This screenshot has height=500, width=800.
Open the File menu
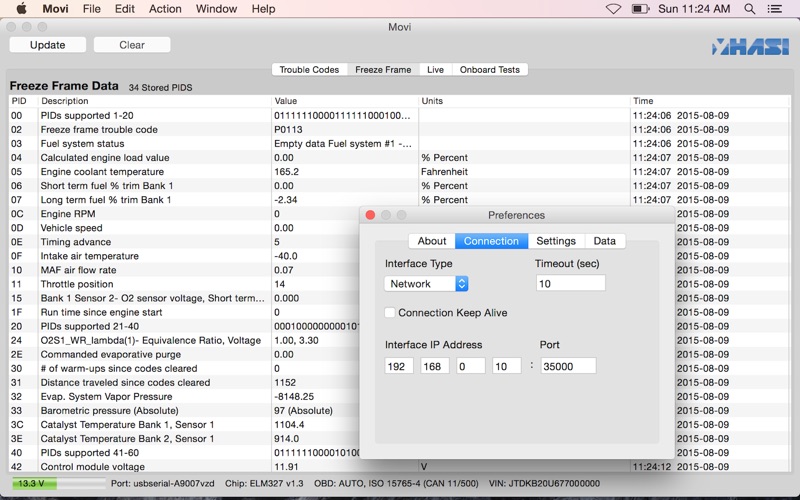click(x=92, y=9)
